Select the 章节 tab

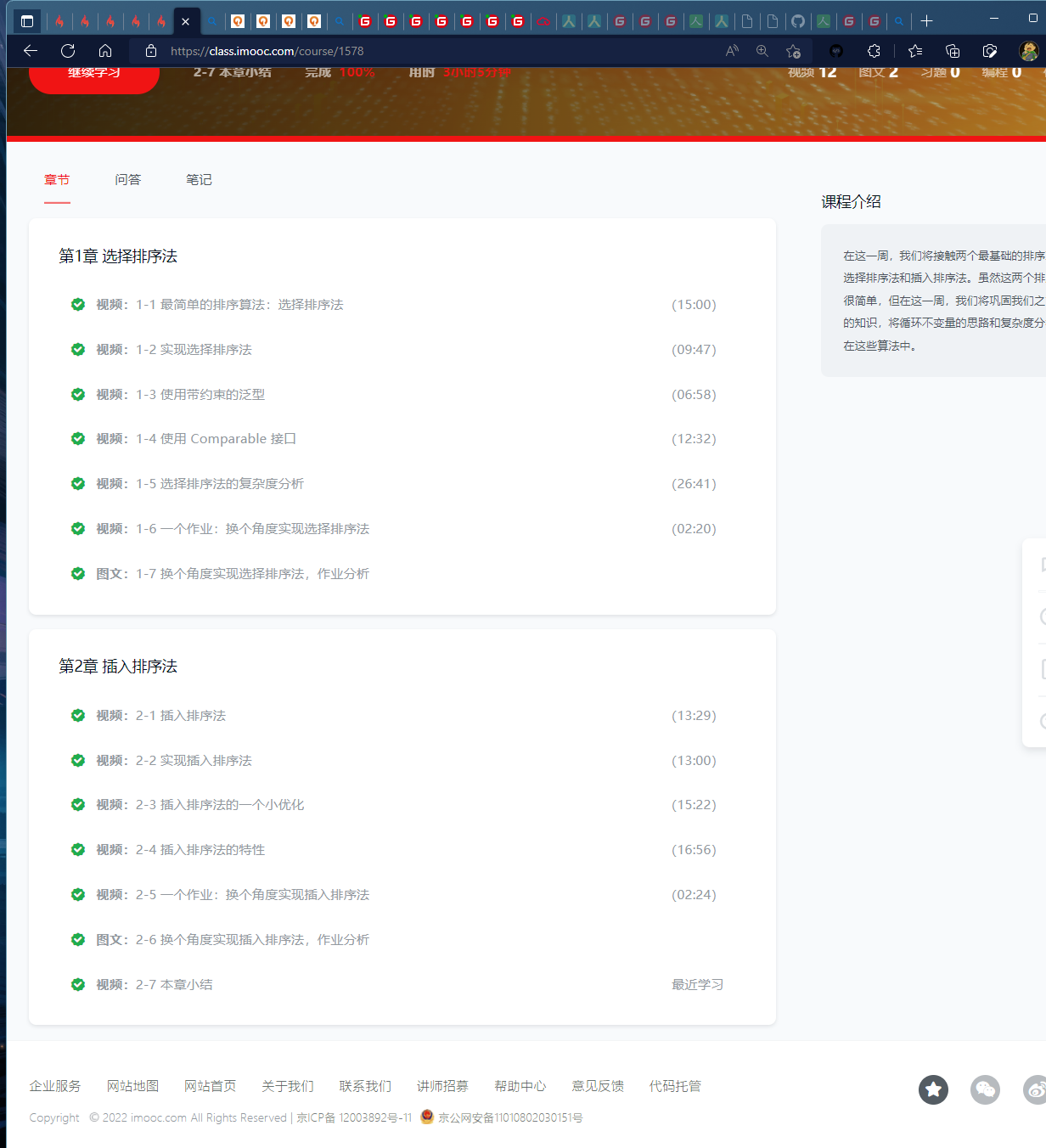click(57, 180)
